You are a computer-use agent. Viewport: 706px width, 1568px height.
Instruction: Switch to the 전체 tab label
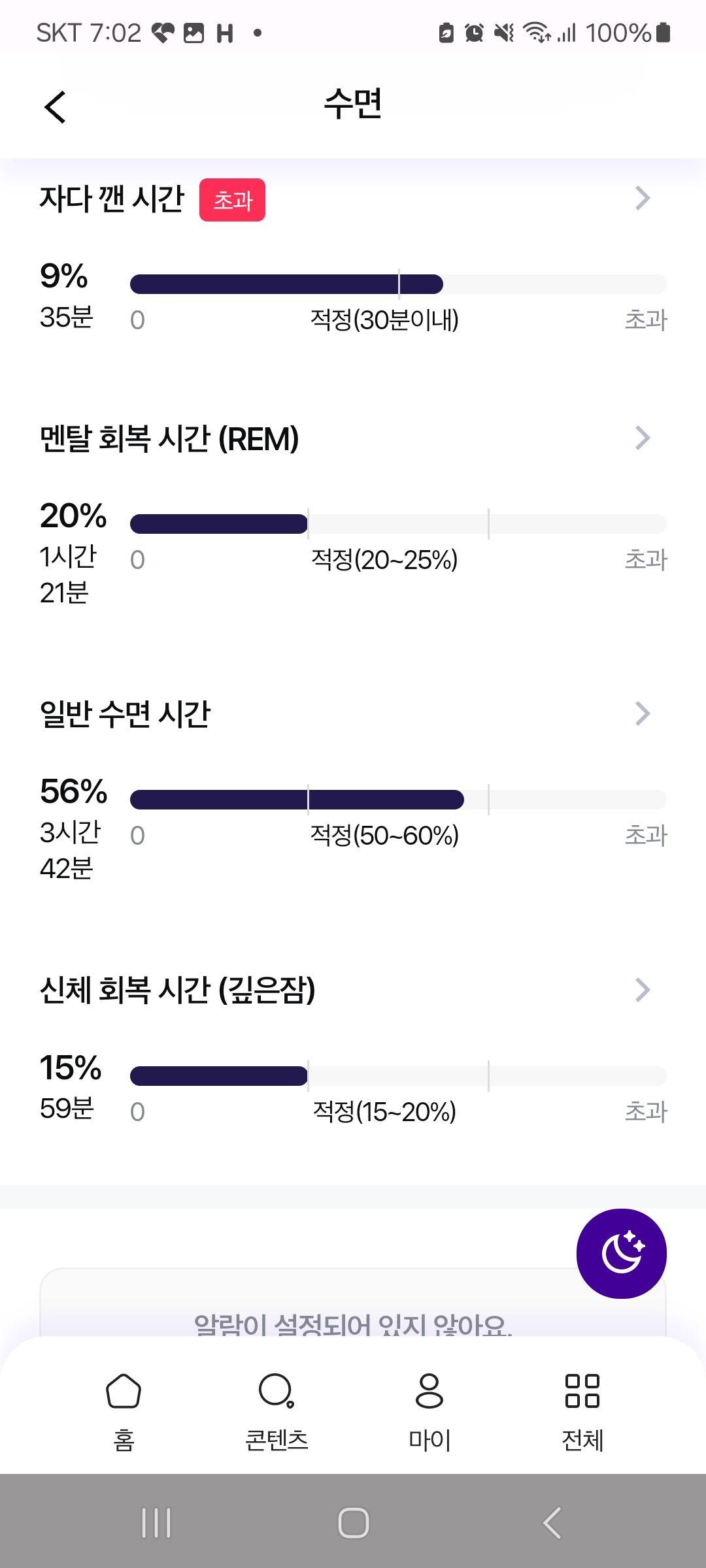(582, 1440)
